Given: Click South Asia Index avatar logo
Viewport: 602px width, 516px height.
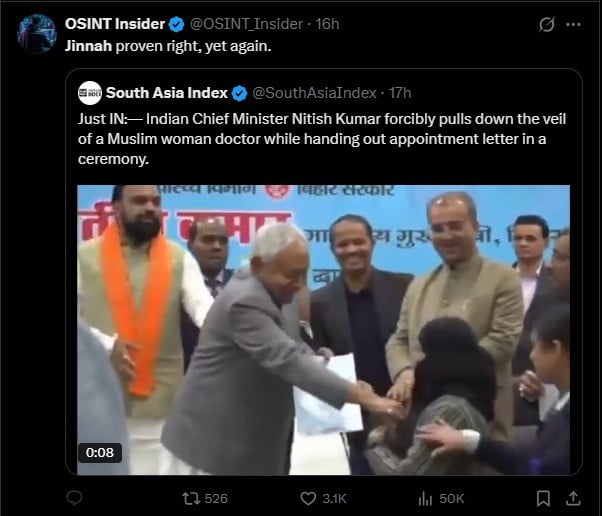Looking at the screenshot, I should point(90,93).
